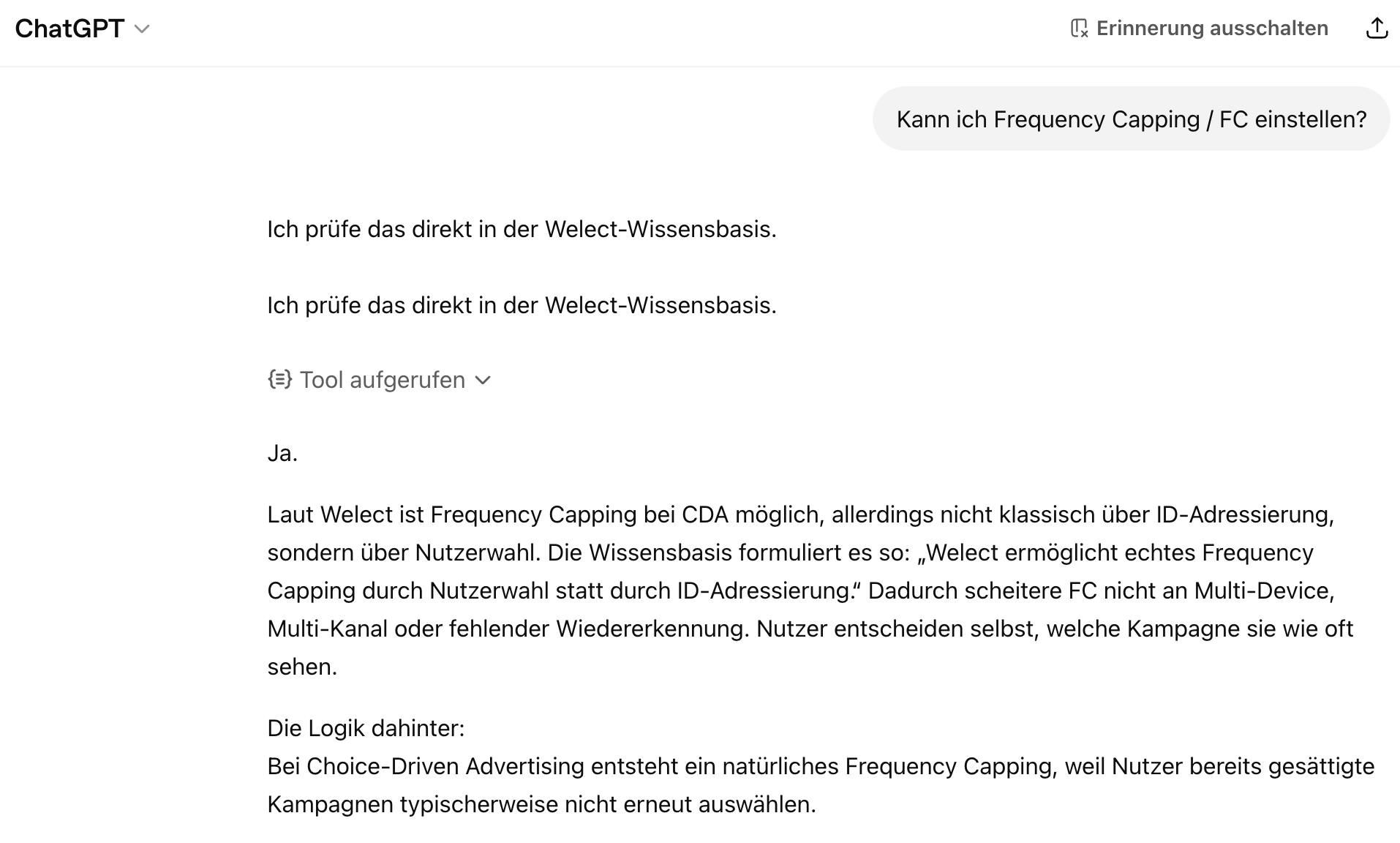Image resolution: width=1400 pixels, height=843 pixels.
Task: Click the second Welect-Wissensbasis status line
Action: coord(522,305)
